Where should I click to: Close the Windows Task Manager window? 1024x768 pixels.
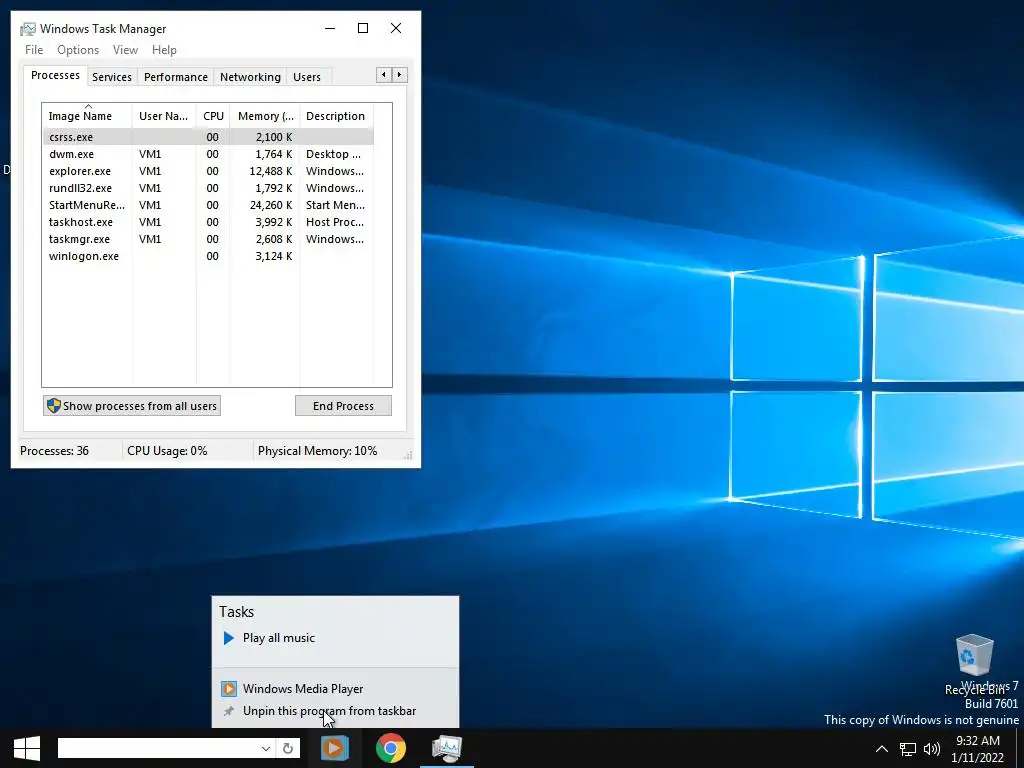[x=396, y=28]
